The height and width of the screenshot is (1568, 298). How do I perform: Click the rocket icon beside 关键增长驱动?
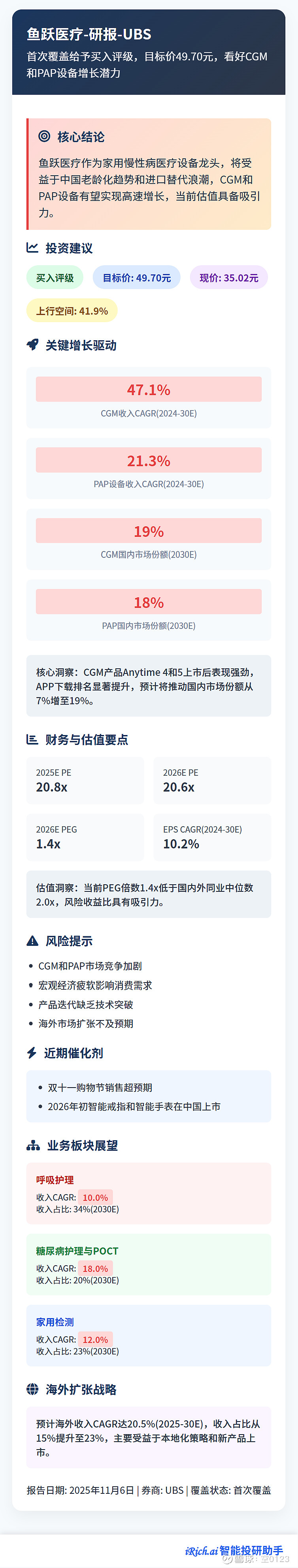click(32, 345)
